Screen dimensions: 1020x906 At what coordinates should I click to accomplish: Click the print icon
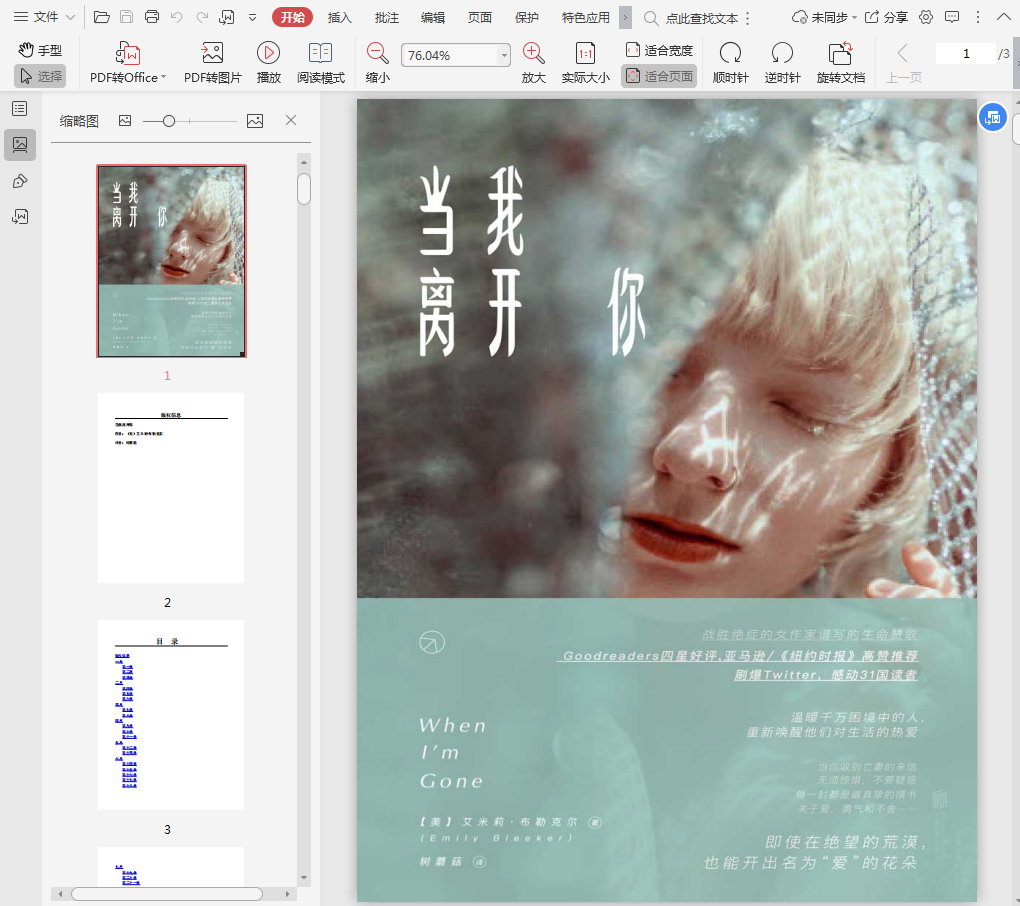pyautogui.click(x=152, y=17)
